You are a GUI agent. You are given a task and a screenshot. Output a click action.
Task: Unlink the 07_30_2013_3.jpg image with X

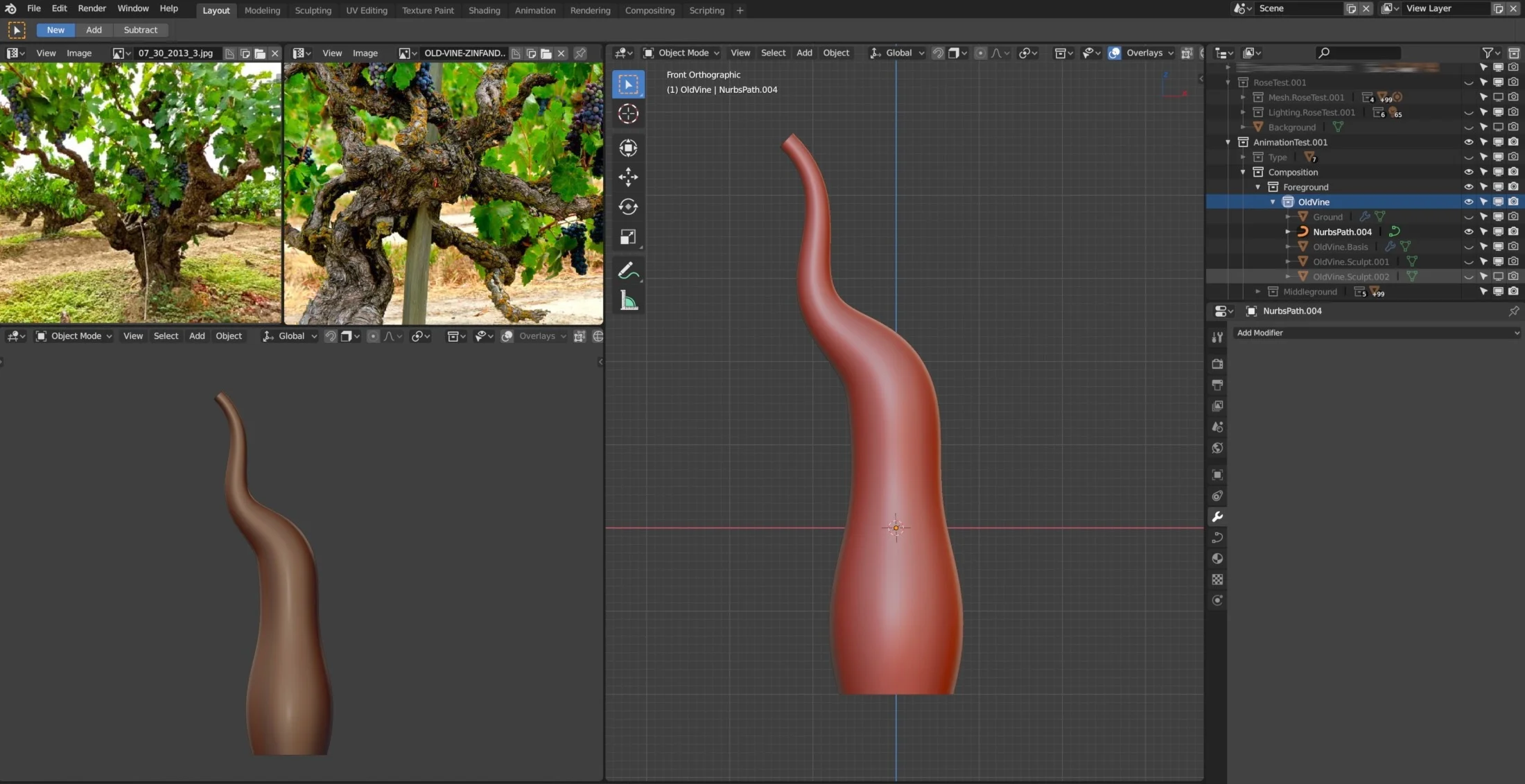click(275, 53)
